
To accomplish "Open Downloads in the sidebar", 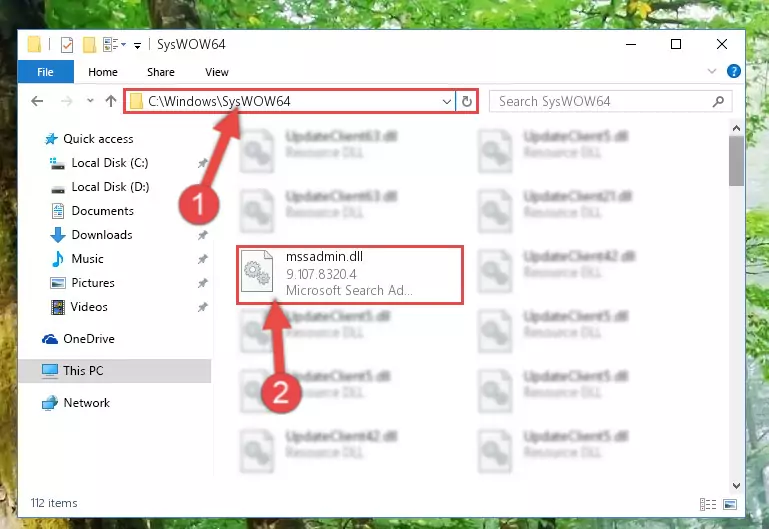I will (102, 235).
